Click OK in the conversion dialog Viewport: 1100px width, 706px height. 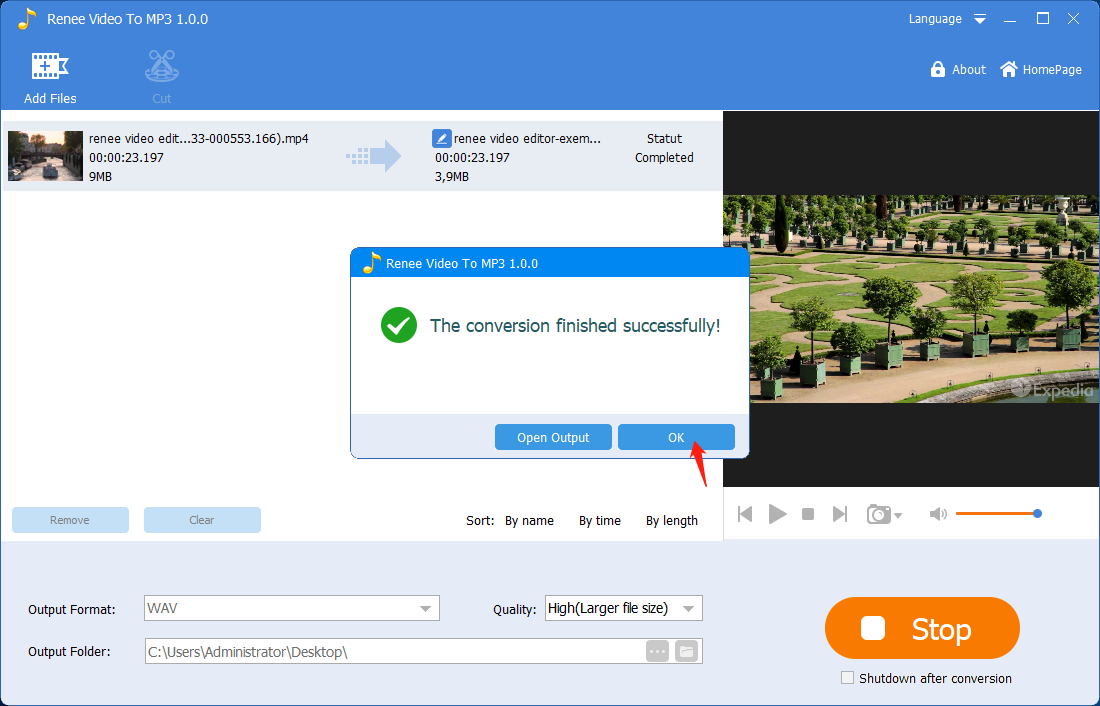pos(676,437)
